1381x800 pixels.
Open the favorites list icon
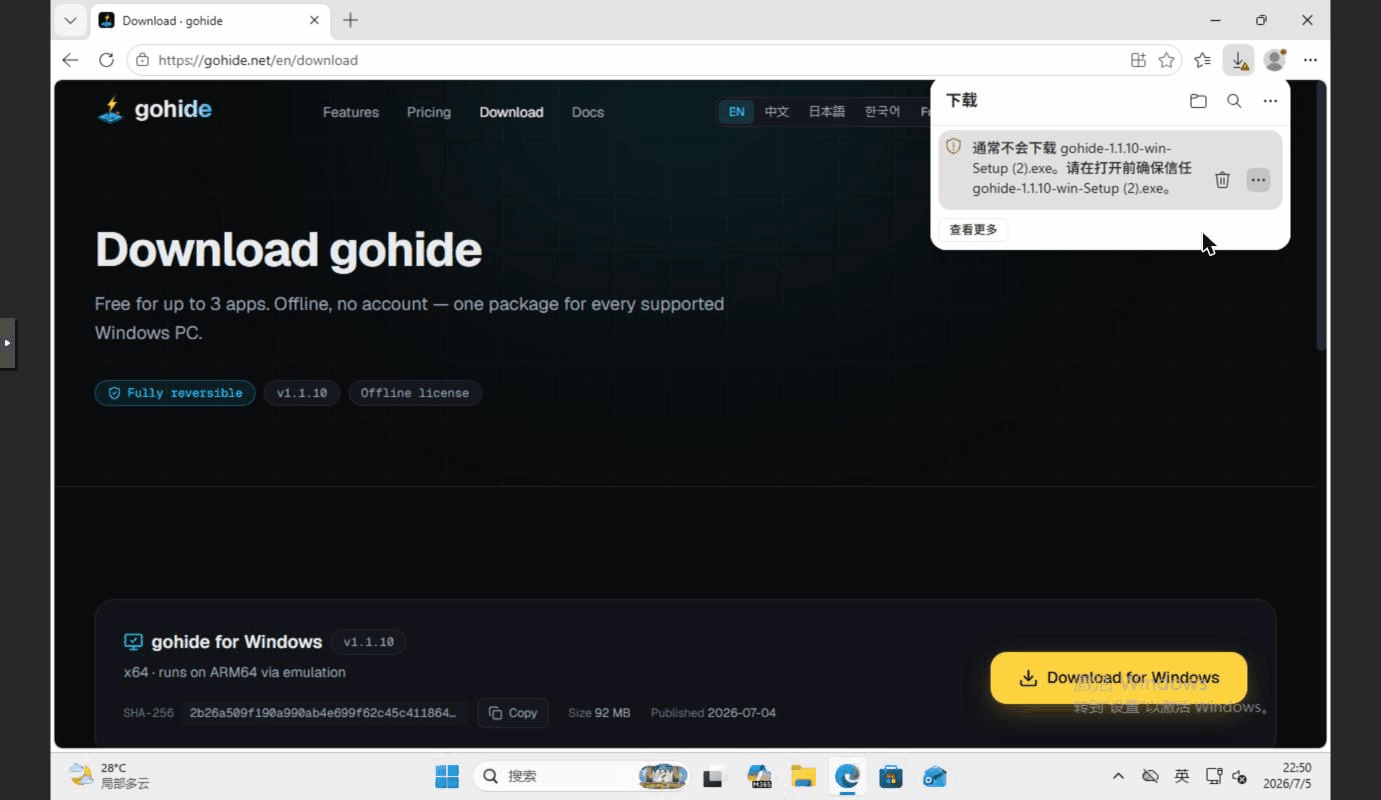1203,60
